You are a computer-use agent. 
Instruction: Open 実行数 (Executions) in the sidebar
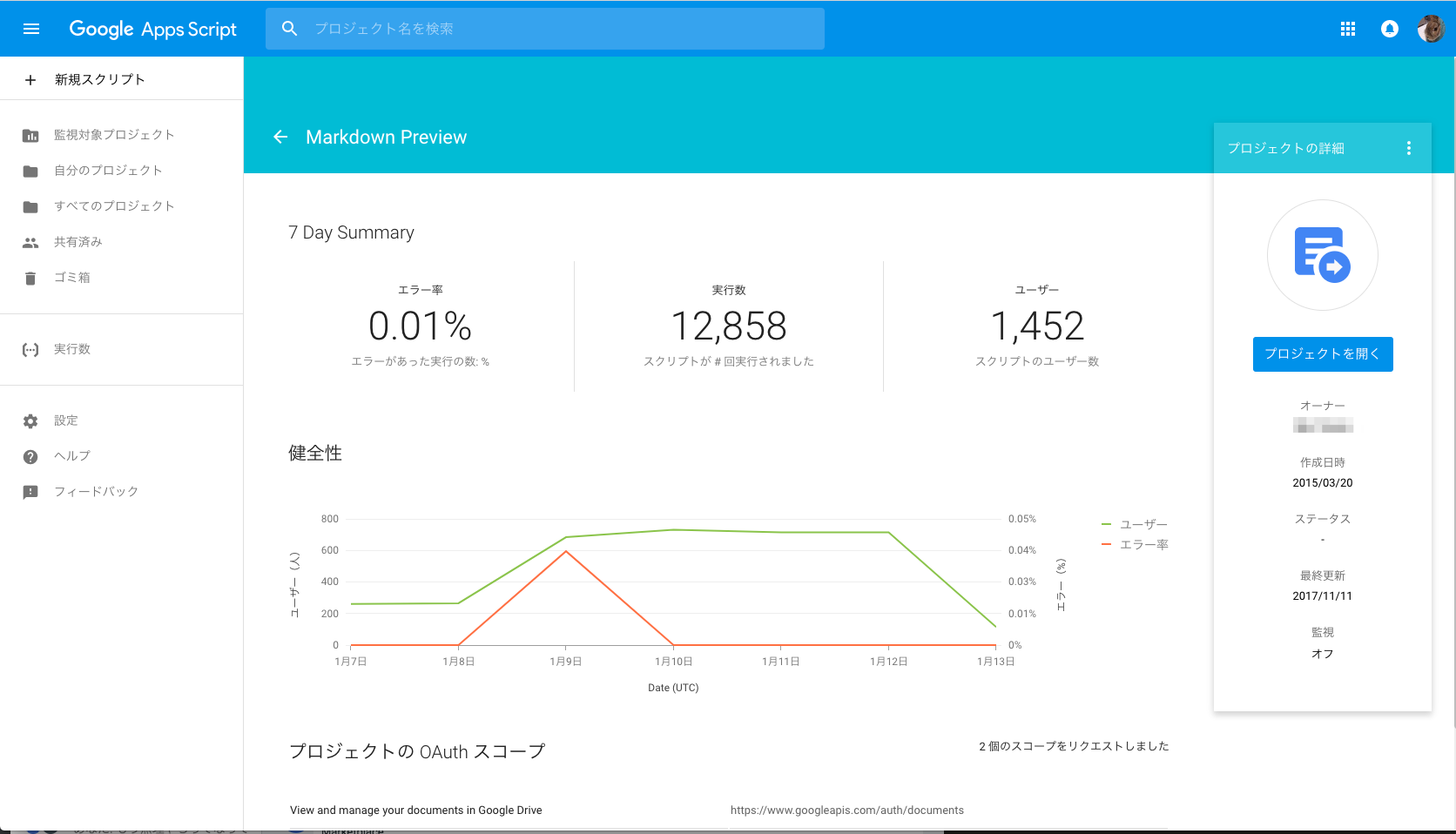pyautogui.click(x=72, y=348)
